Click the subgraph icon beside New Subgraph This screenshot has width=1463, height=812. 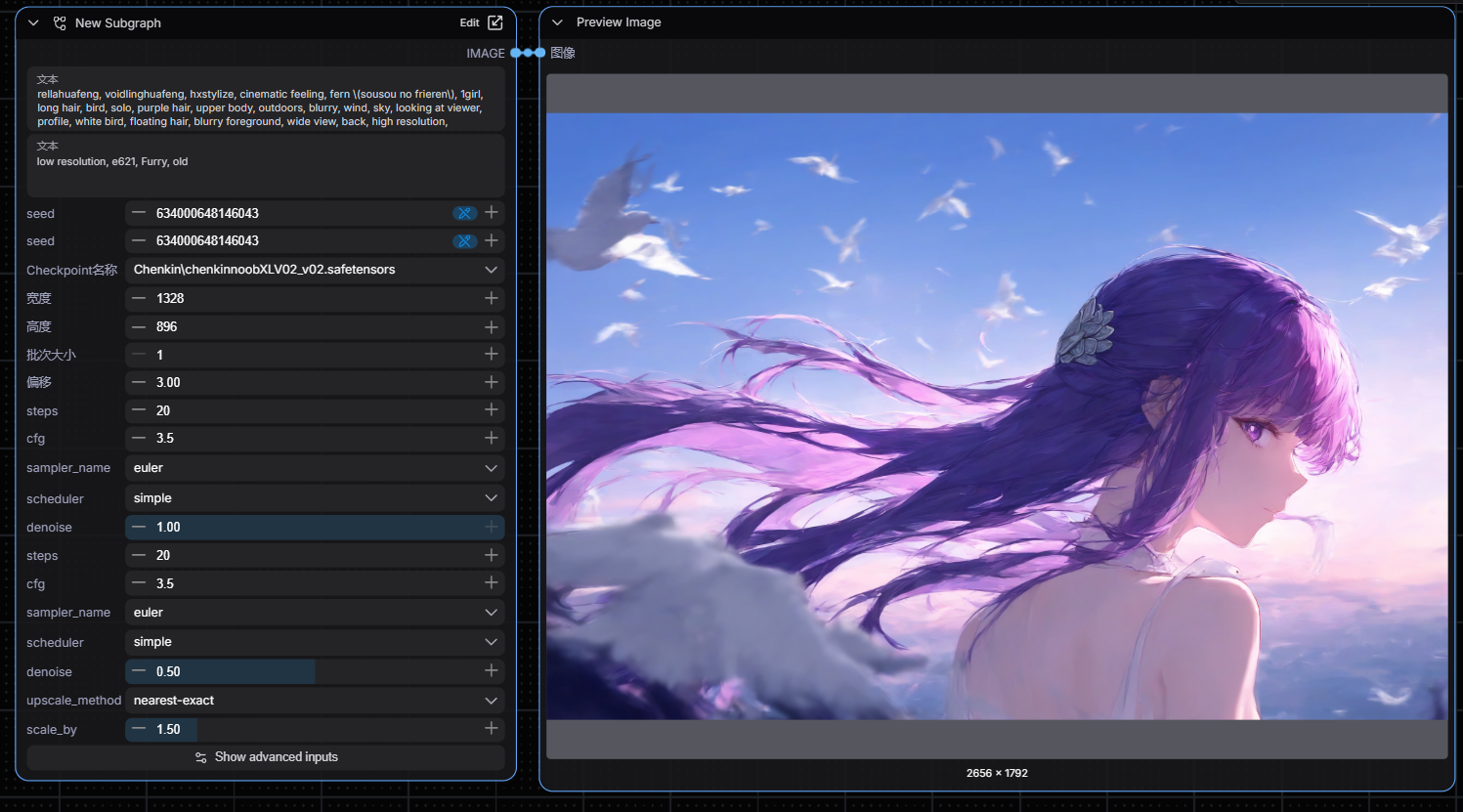coord(60,22)
